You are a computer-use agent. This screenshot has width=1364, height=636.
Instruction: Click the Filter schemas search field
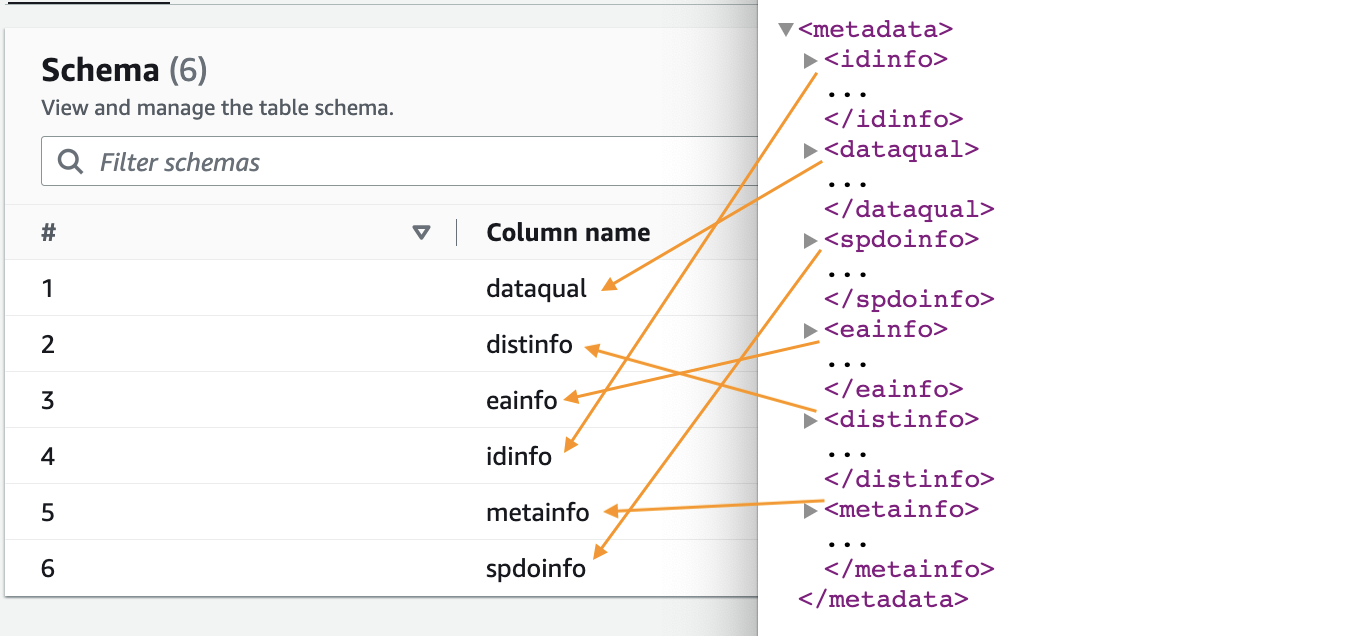click(x=400, y=162)
